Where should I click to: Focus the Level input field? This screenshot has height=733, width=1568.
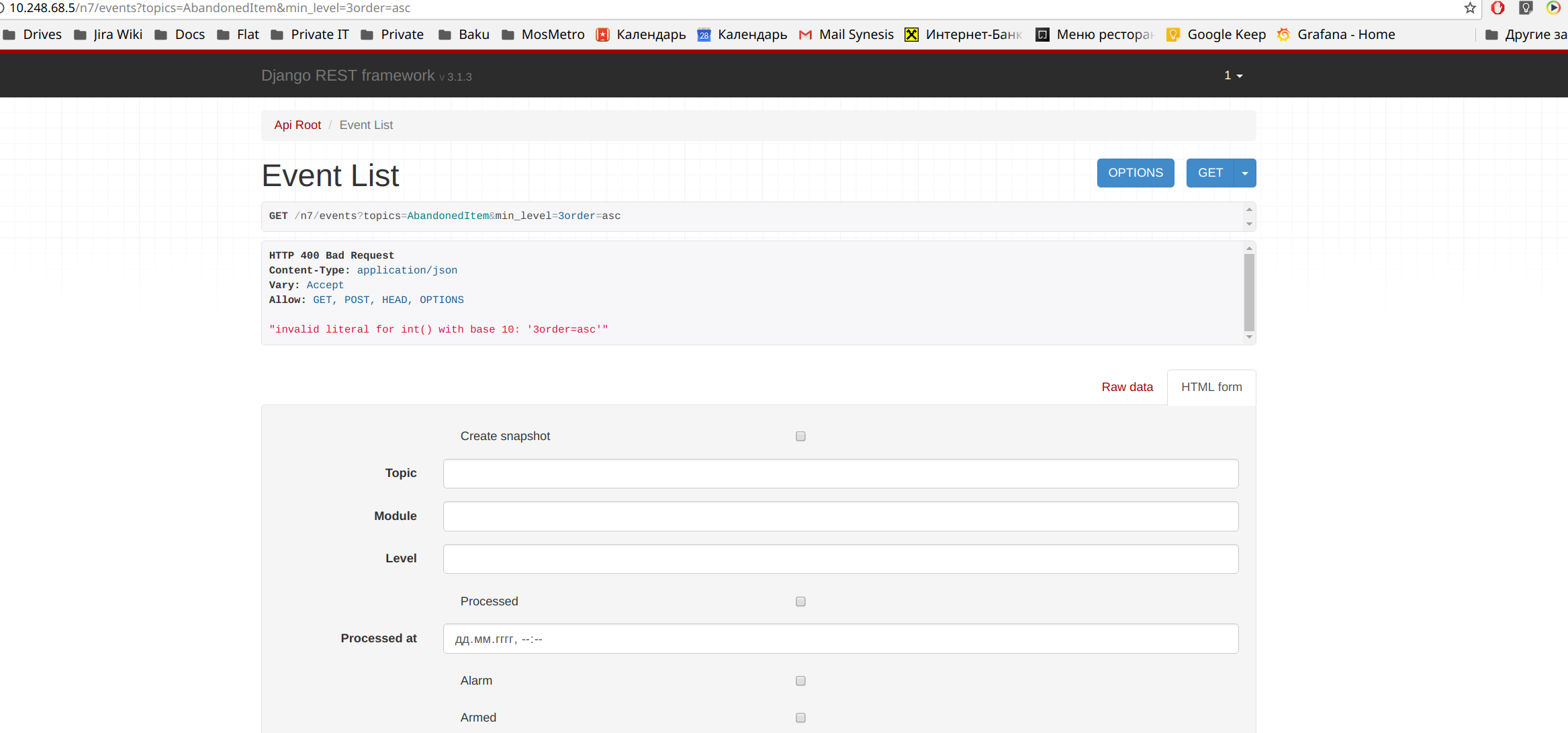[841, 559]
